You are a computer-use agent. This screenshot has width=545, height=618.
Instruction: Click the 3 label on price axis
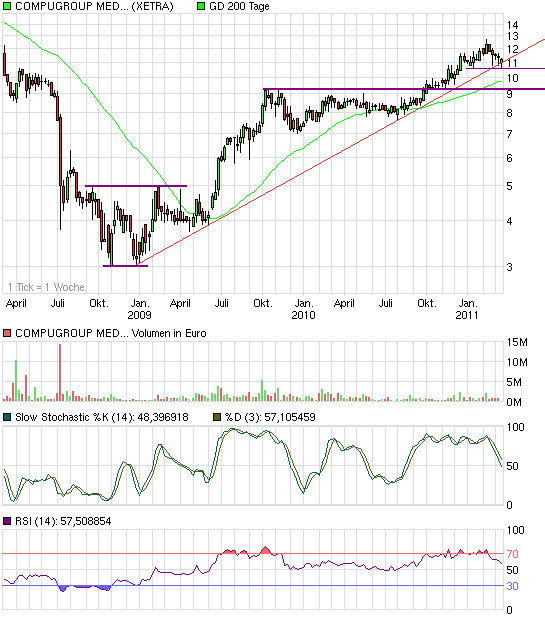pos(510,267)
